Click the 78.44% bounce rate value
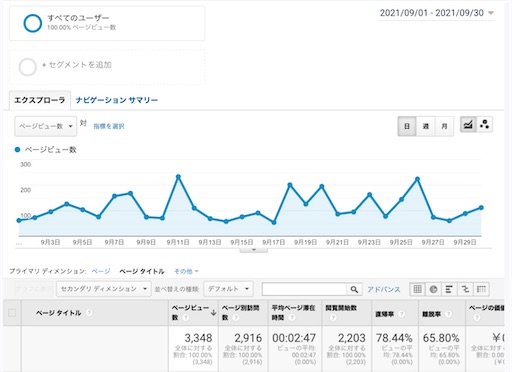This screenshot has height=372, width=512. tap(394, 338)
